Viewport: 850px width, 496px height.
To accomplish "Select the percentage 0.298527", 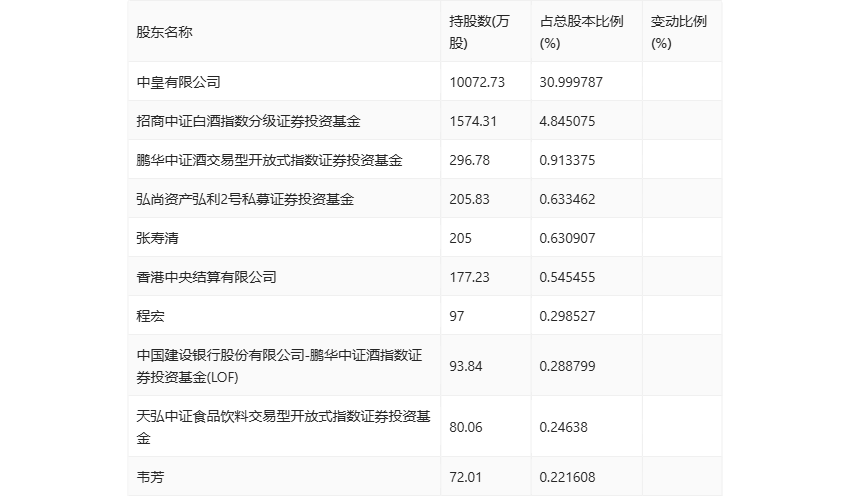I will click(x=567, y=316).
